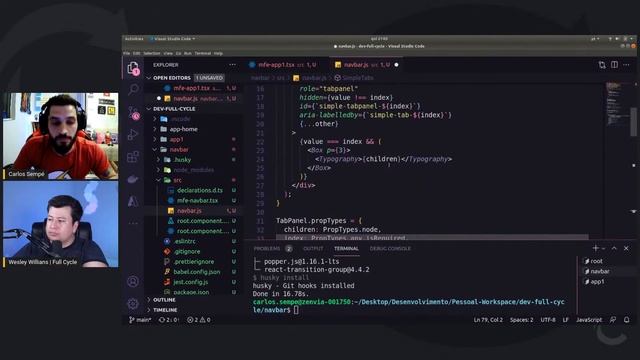Open the Explorer view in the activity bar

(x=133, y=68)
